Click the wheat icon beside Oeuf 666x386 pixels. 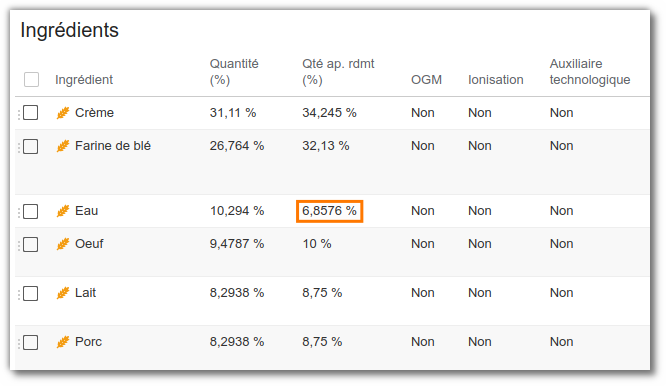coord(63,244)
